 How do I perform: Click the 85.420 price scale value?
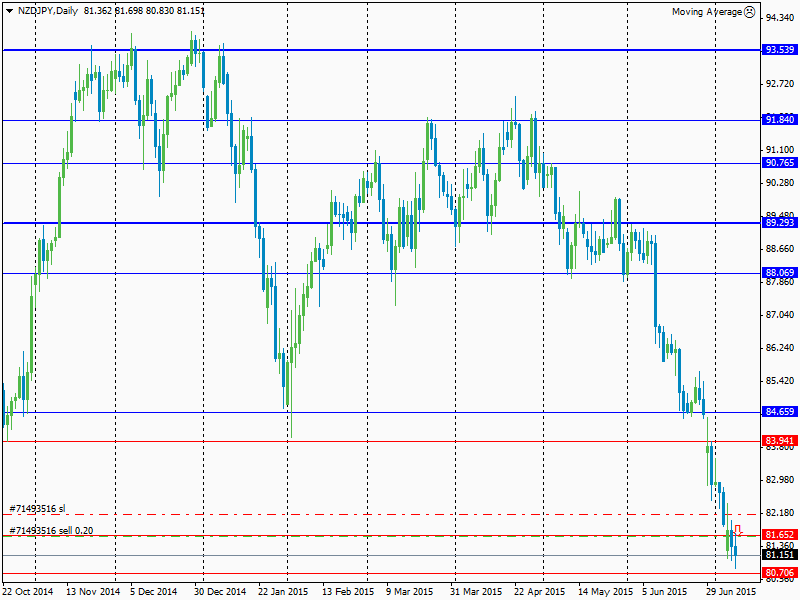780,381
